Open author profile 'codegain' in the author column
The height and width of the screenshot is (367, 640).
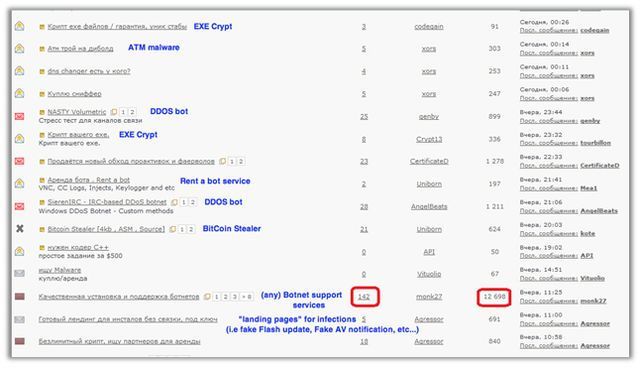[429, 27]
